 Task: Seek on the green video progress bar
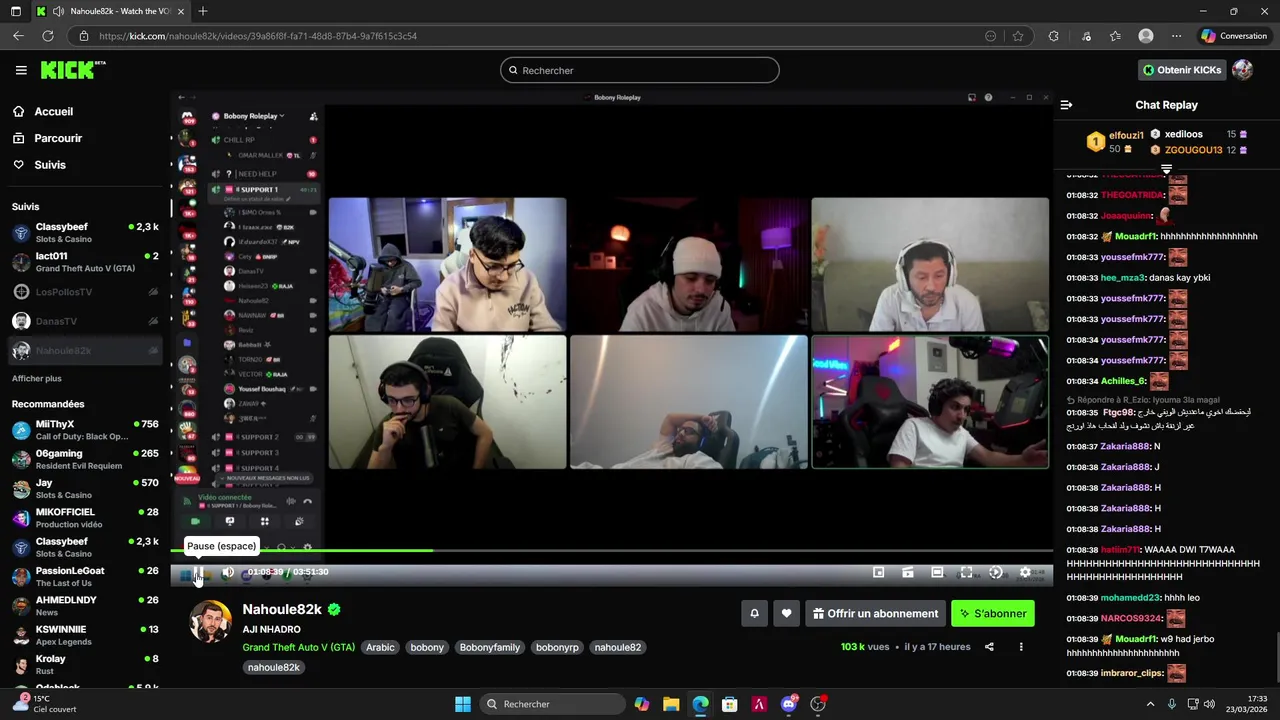[x=612, y=550]
